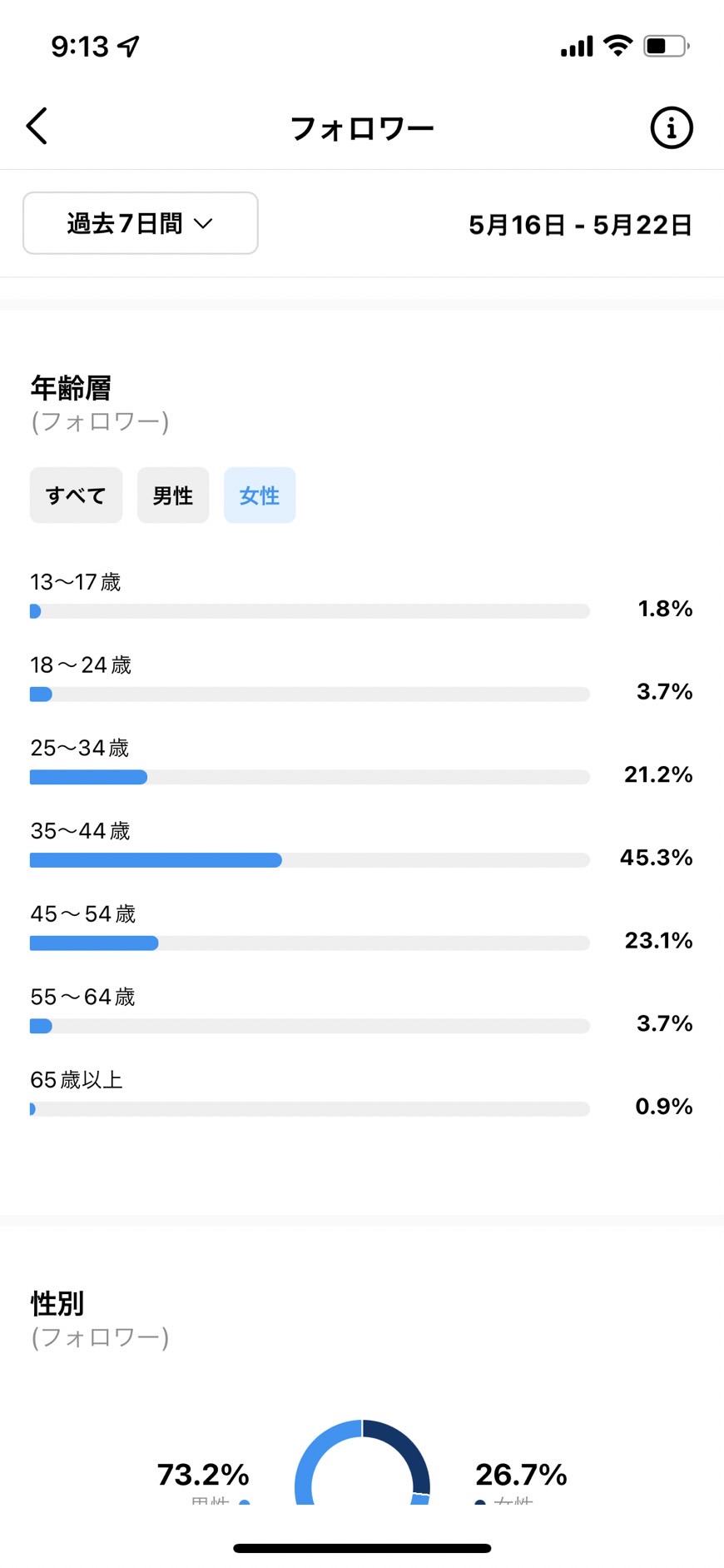Screen dimensions: 724x1568
Task: Tap the 45〜54歳 progress bar
Action: (x=310, y=943)
